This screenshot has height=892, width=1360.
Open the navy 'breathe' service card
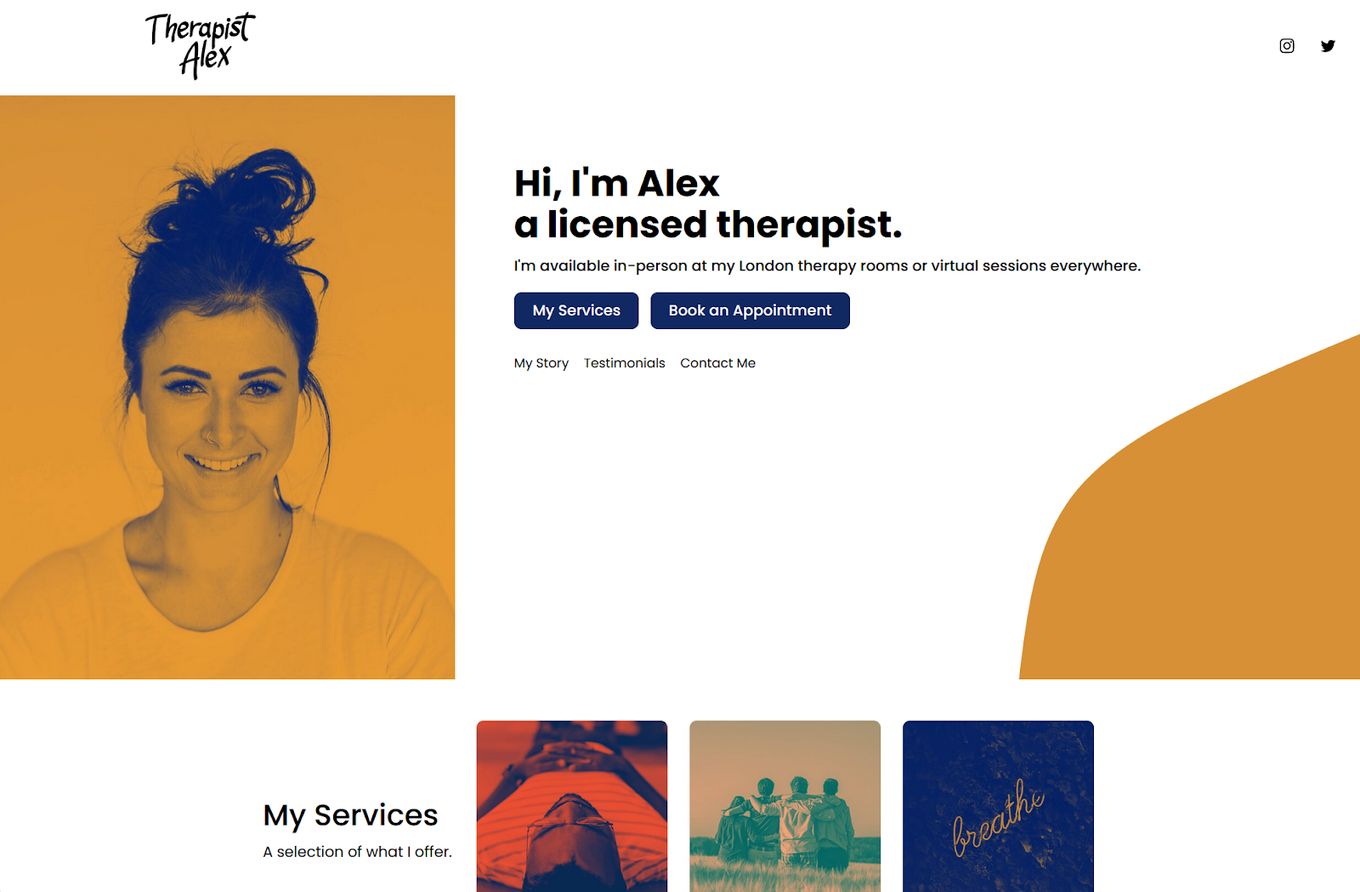click(998, 806)
